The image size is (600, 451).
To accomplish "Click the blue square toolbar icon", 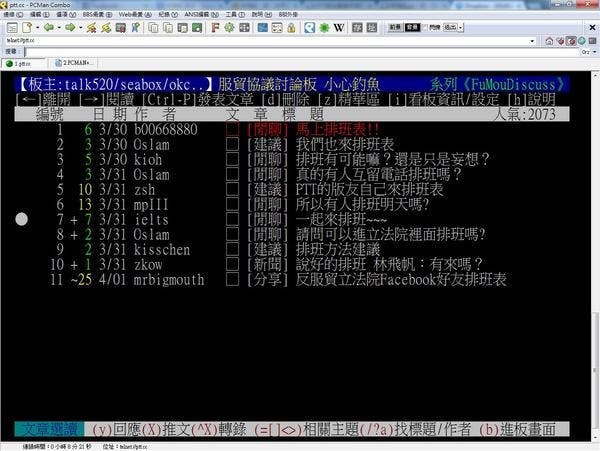I will point(262,28).
